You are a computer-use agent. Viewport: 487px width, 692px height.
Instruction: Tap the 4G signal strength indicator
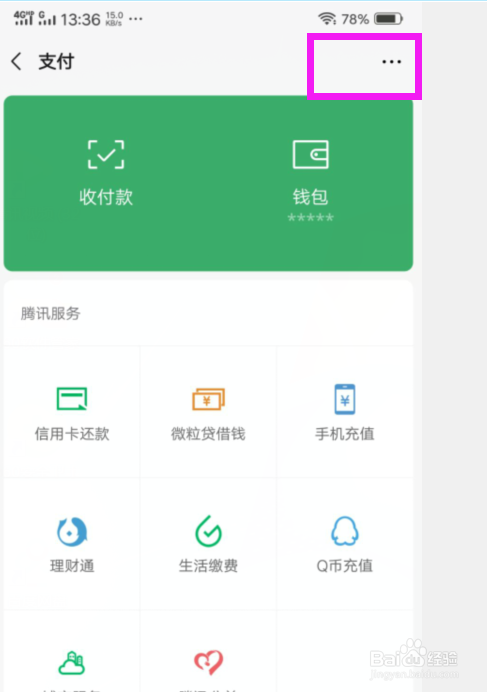[x=23, y=18]
